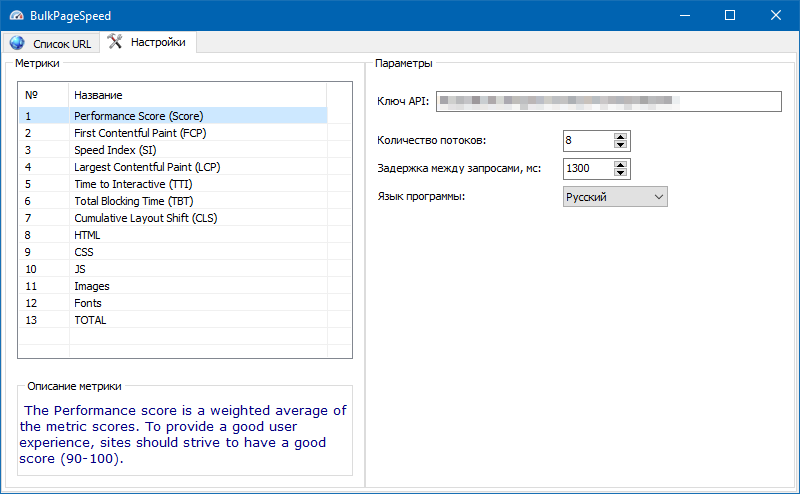The width and height of the screenshot is (800, 494).
Task: Click into the Ключ API input field
Action: (609, 101)
